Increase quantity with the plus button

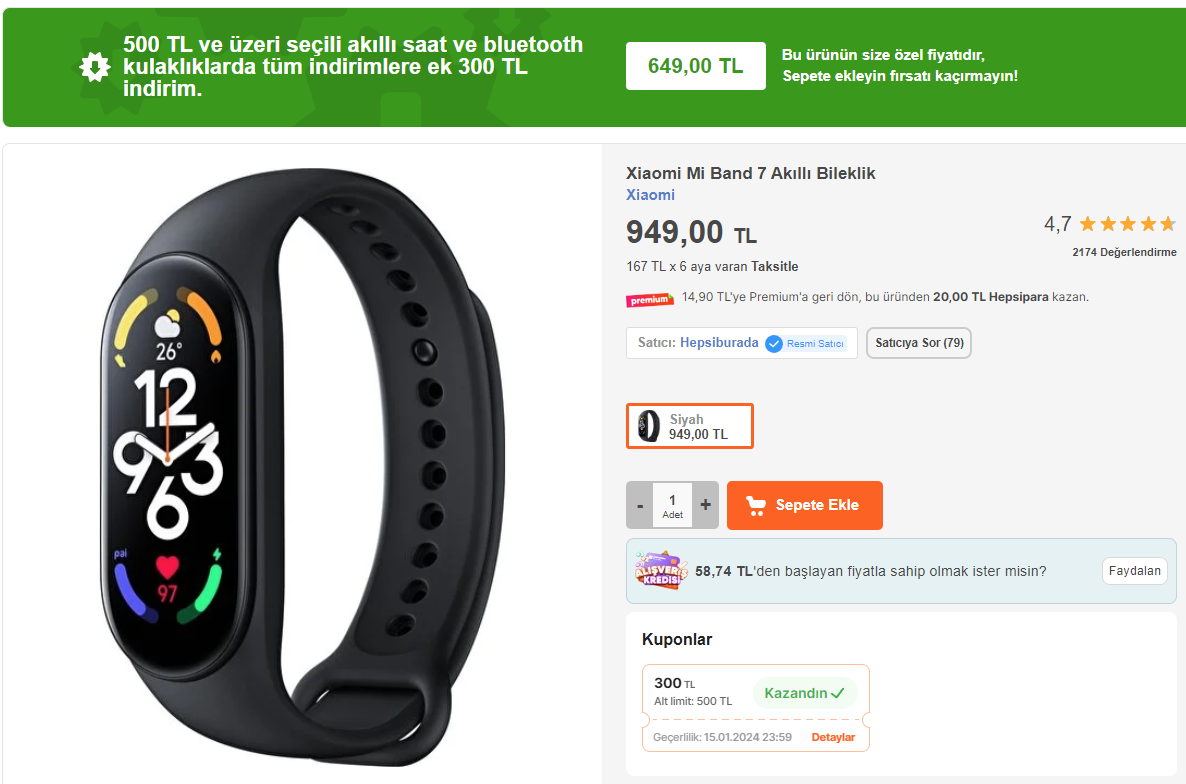point(706,505)
